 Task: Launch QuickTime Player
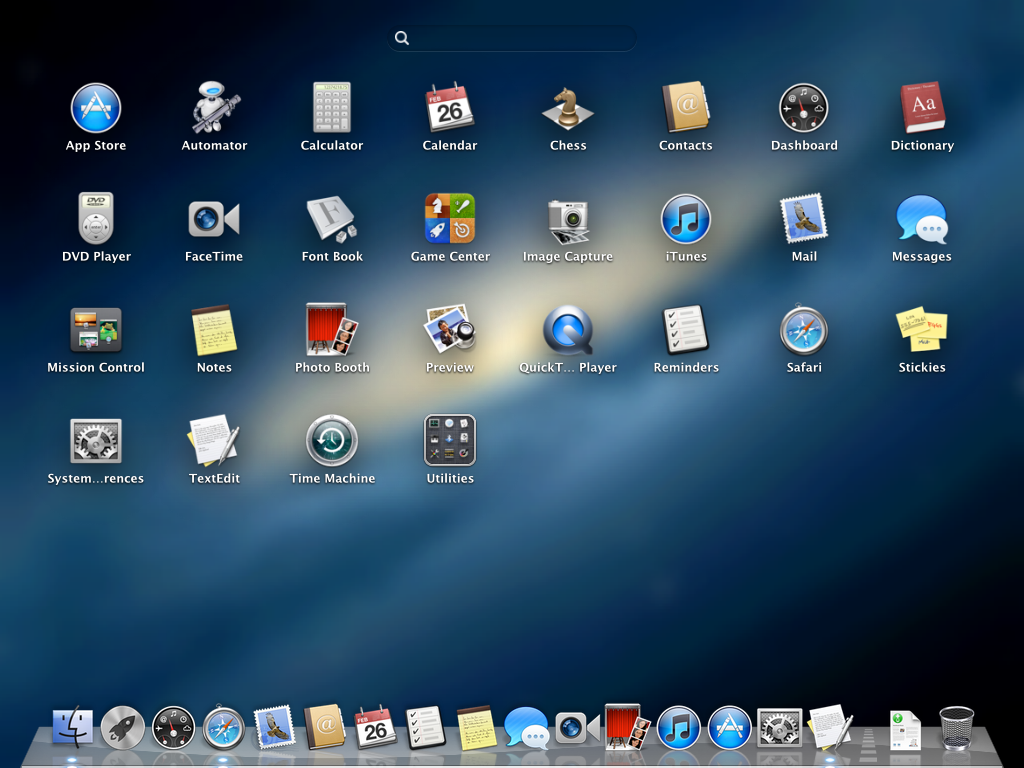pos(568,330)
